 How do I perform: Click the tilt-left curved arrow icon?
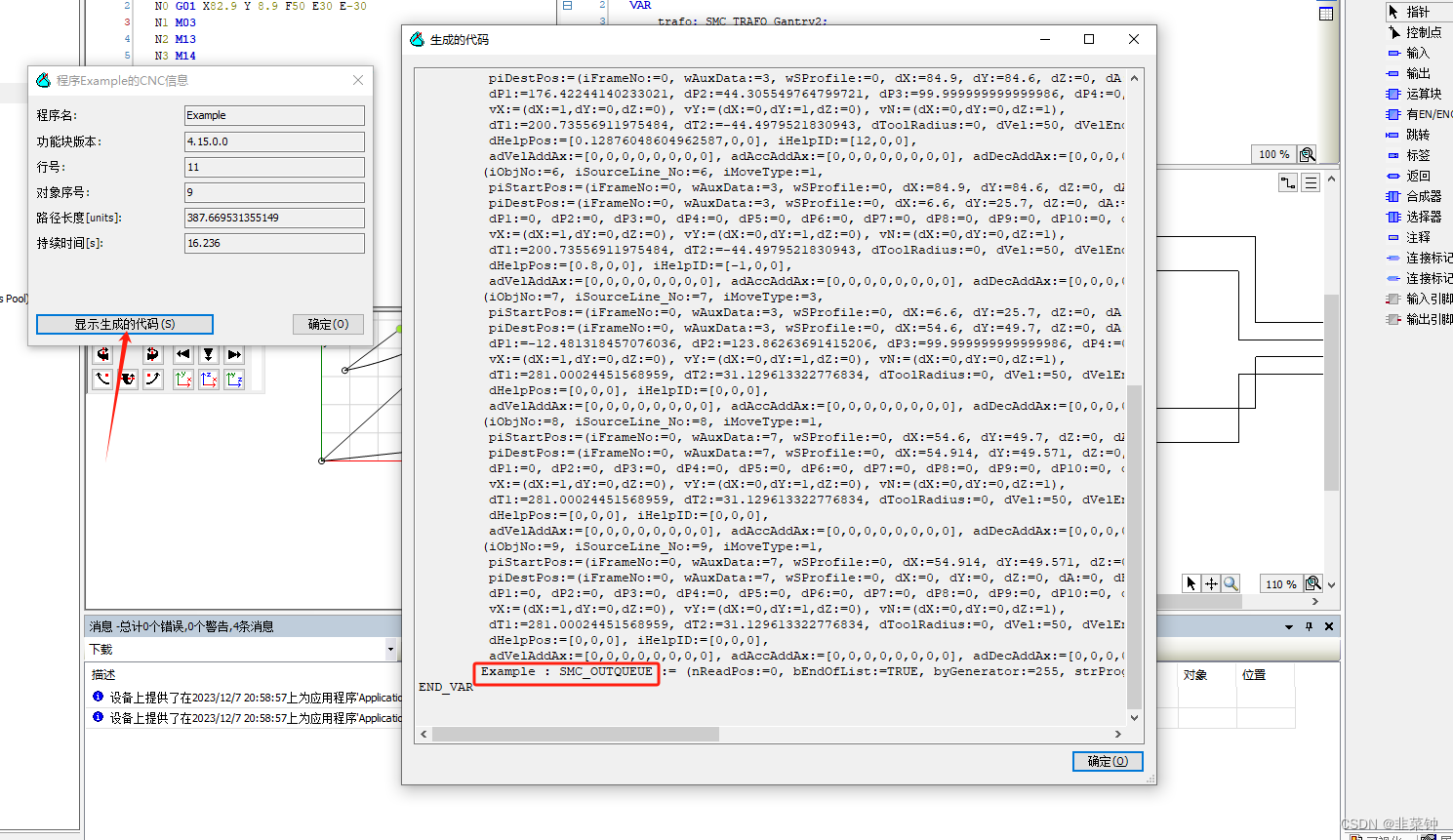click(x=103, y=380)
